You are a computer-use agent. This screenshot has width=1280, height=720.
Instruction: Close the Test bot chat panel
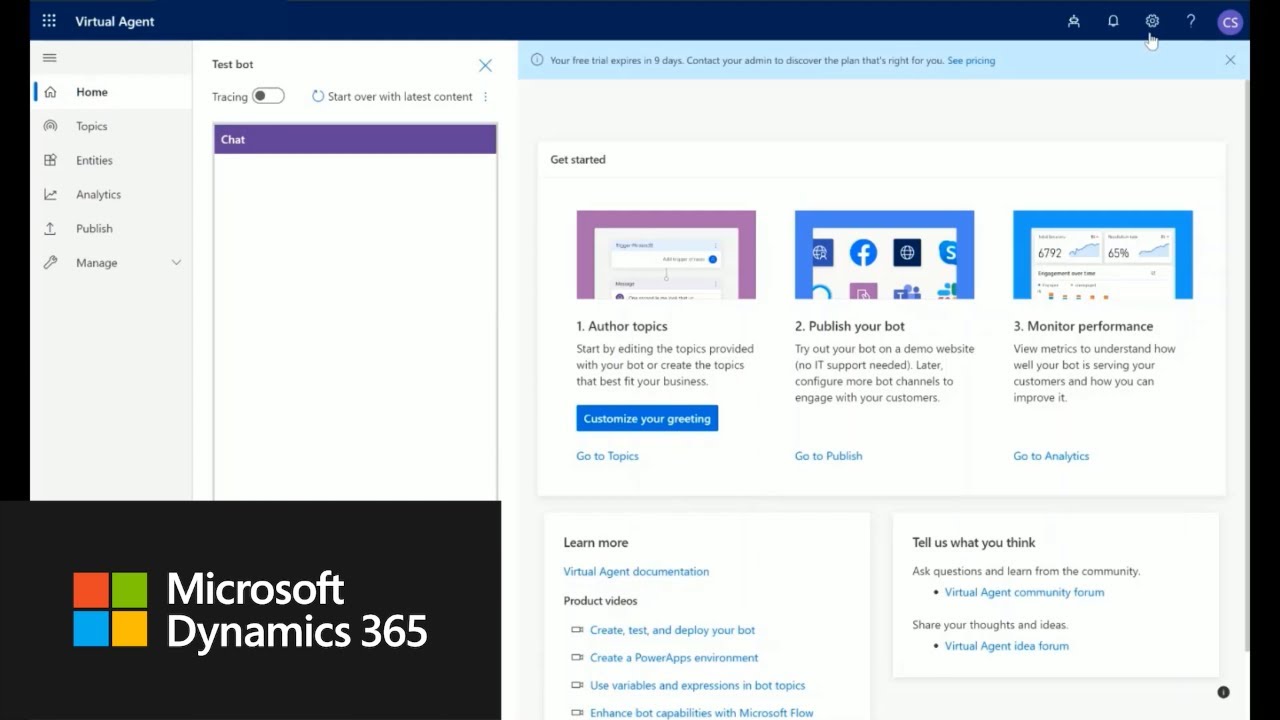[x=485, y=64]
